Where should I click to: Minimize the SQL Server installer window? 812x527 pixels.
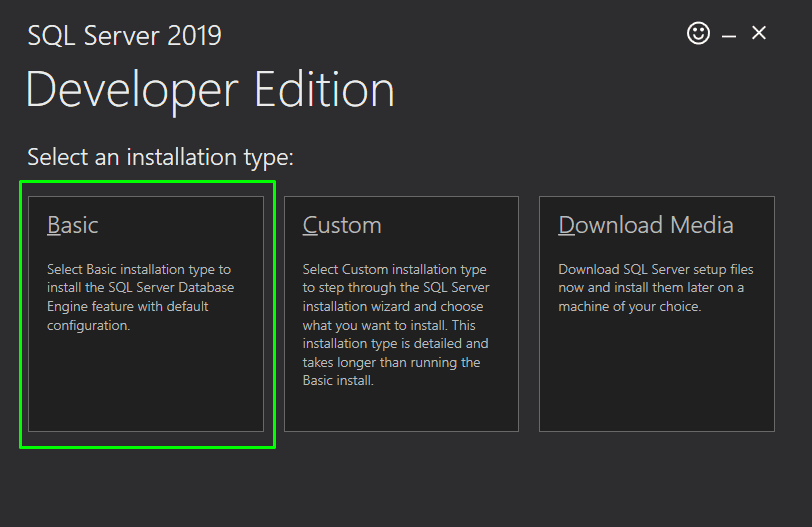[x=729, y=35]
